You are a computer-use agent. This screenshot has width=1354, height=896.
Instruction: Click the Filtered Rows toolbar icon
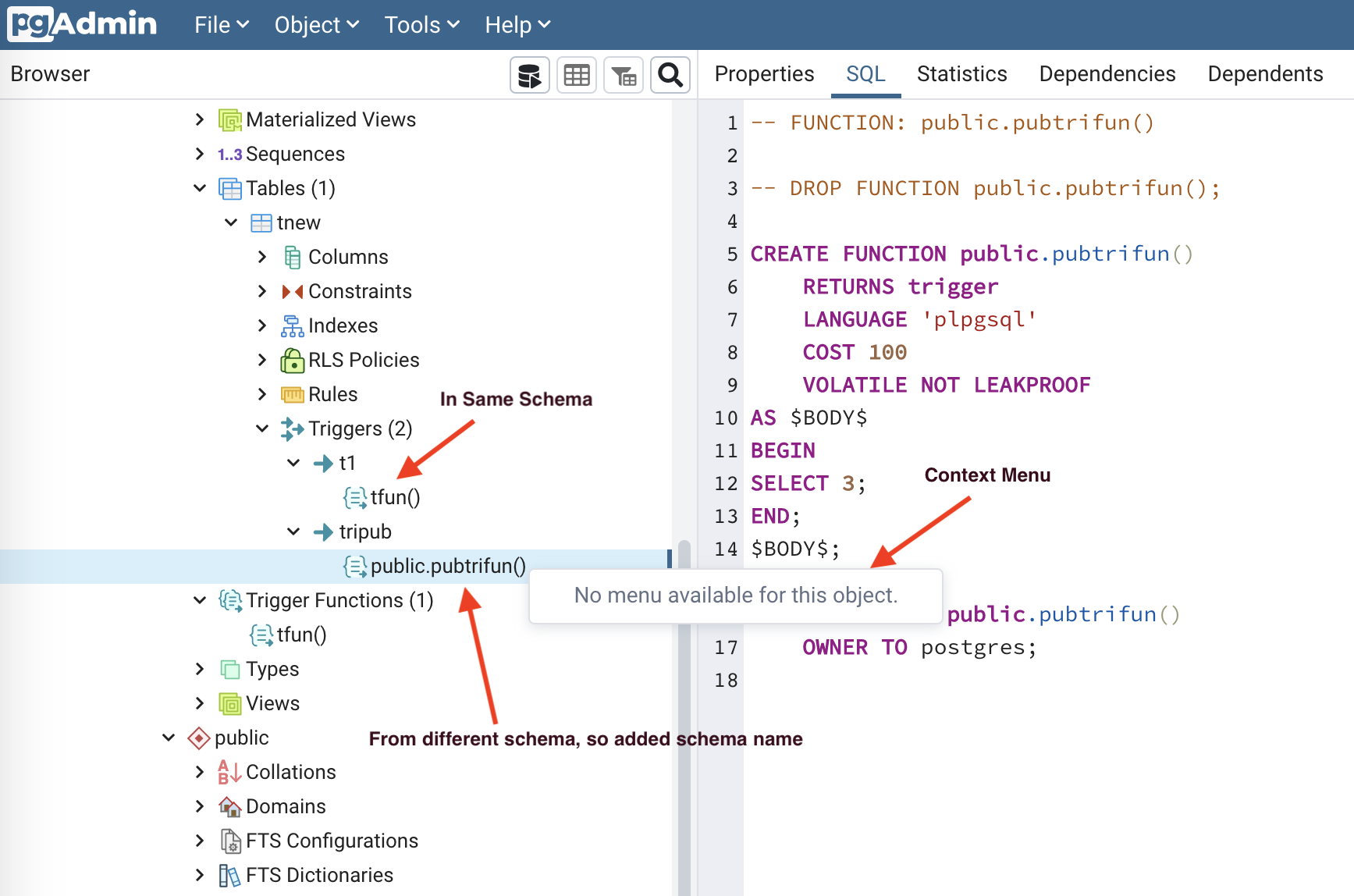624,75
